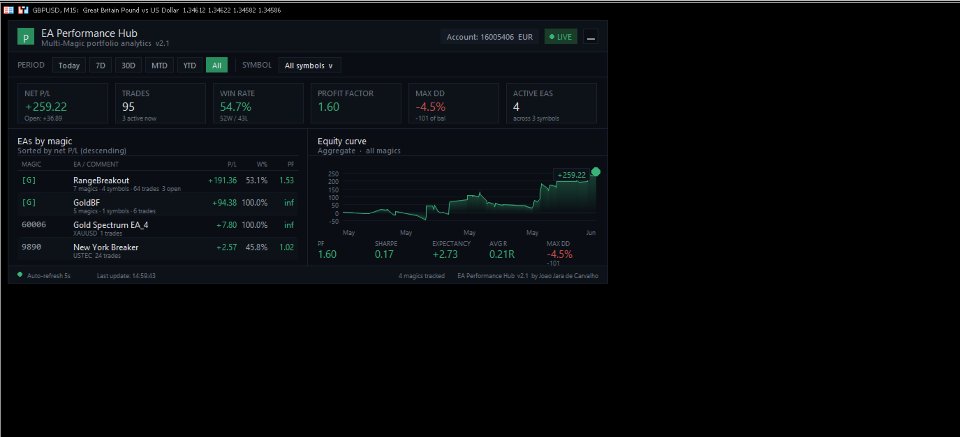Click the +191.36 P/L value for RangeBreakout
This screenshot has width=960, height=437.
pos(222,181)
